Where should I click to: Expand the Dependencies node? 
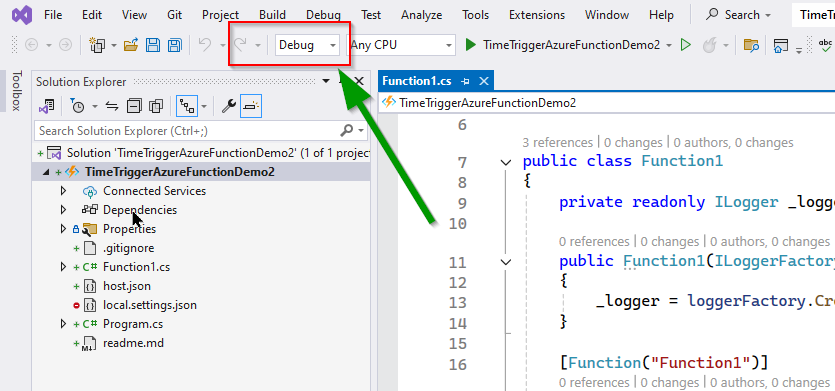tap(63, 210)
